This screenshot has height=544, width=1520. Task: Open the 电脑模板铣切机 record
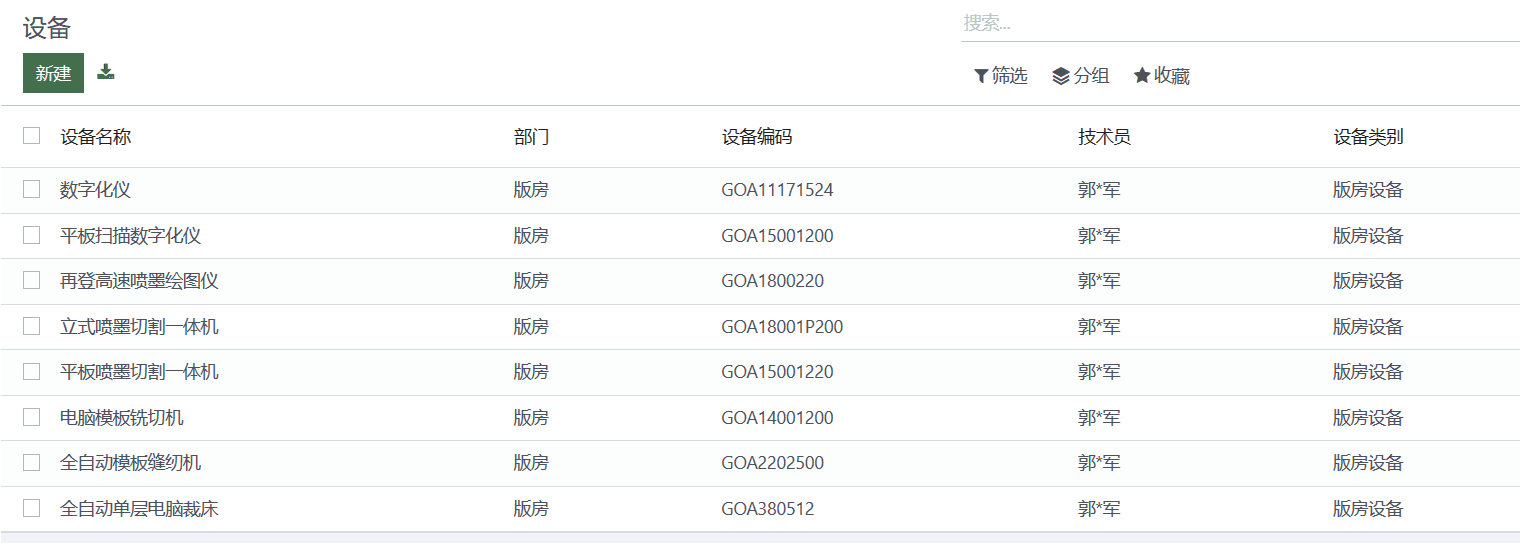122,418
